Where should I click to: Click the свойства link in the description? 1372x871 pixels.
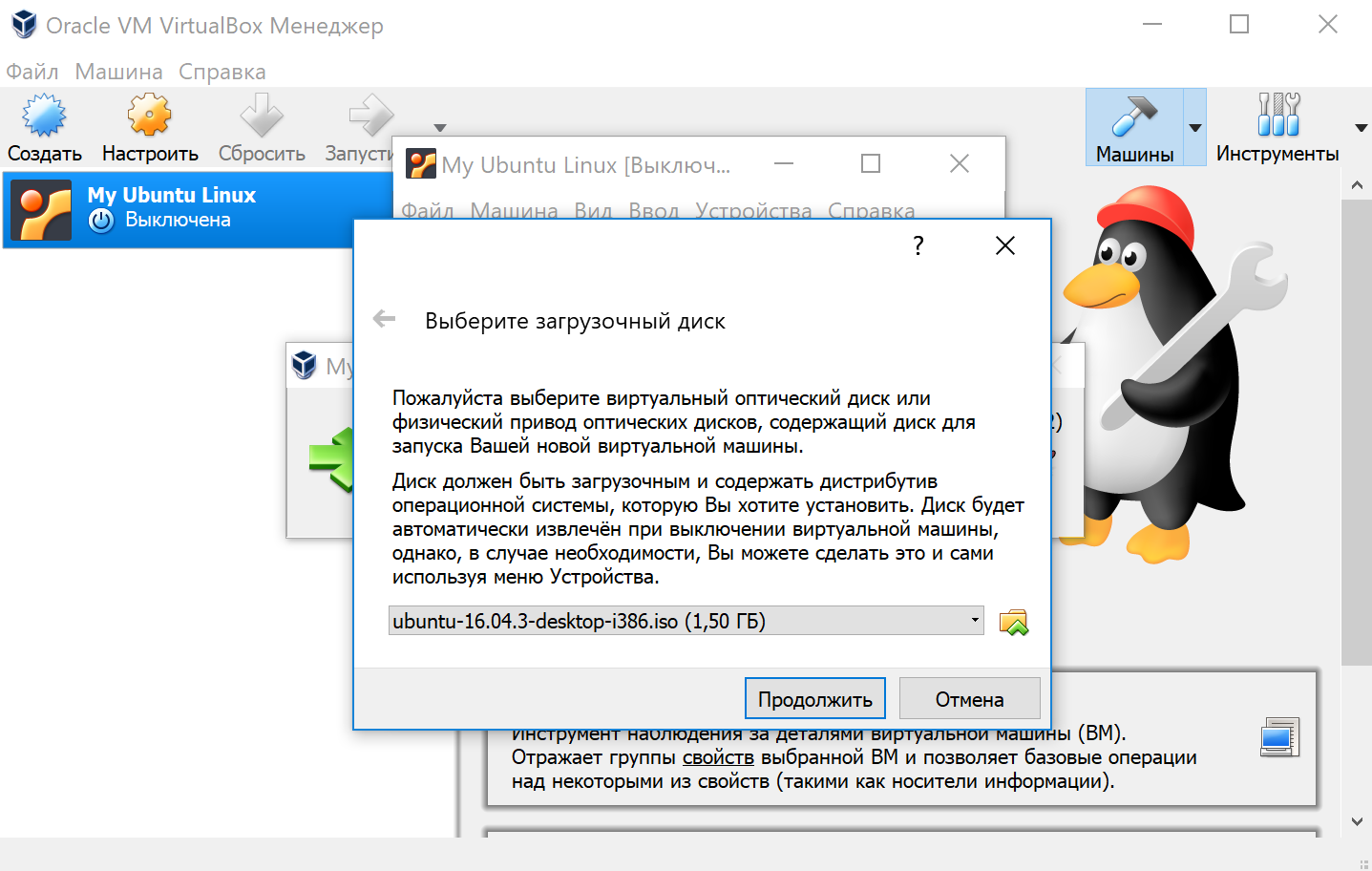pyautogui.click(x=718, y=756)
